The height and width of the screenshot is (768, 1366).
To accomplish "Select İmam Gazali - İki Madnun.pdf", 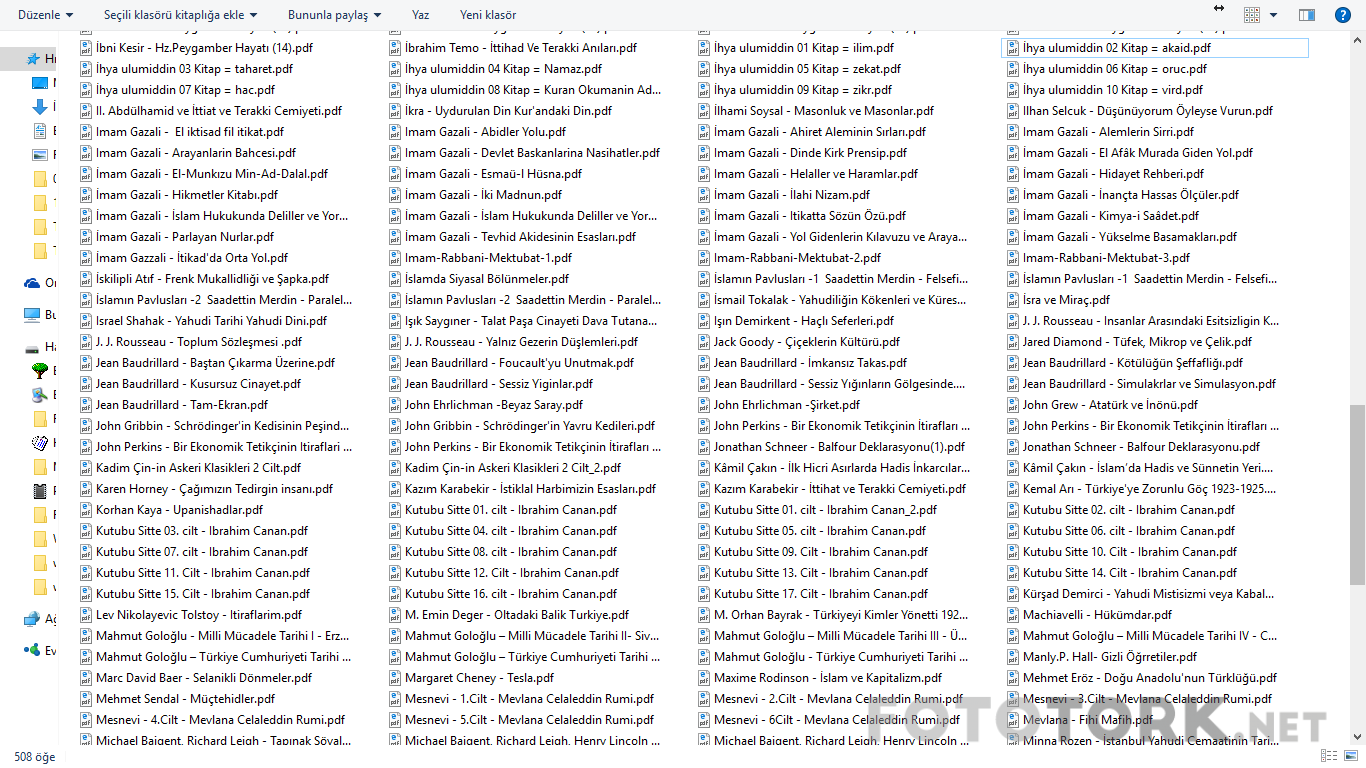I will point(475,195).
